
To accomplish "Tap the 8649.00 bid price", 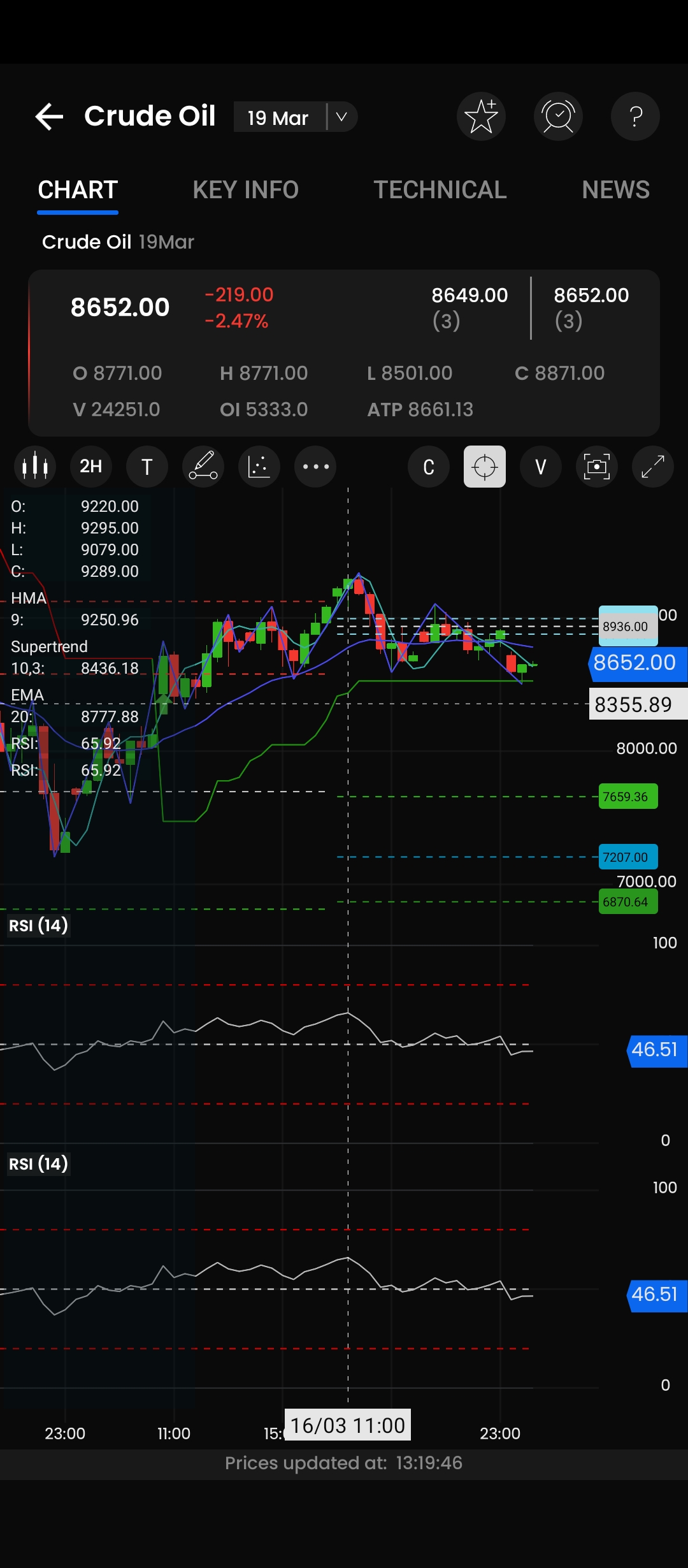I will [x=469, y=295].
